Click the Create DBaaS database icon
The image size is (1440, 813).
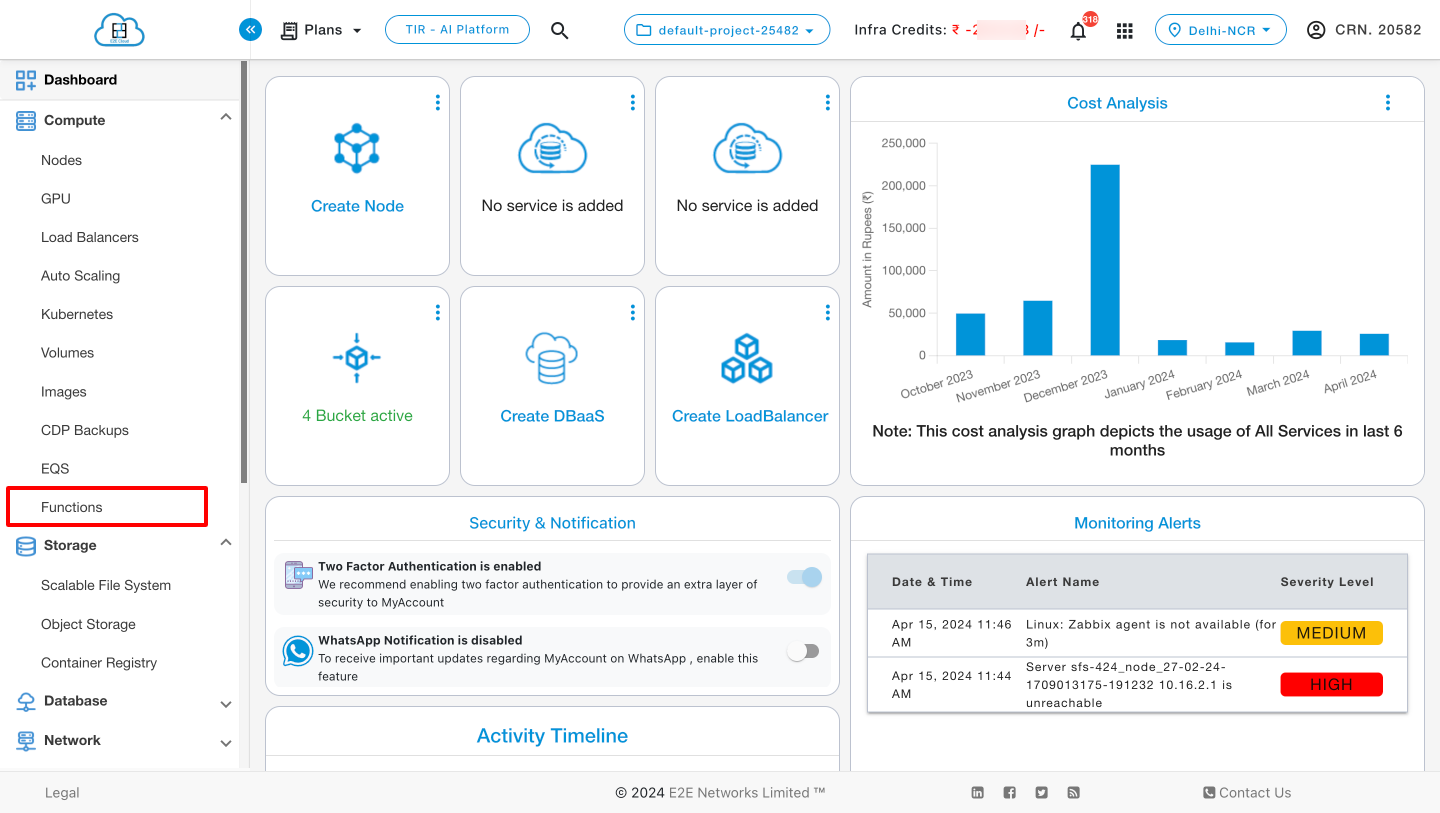coord(552,358)
